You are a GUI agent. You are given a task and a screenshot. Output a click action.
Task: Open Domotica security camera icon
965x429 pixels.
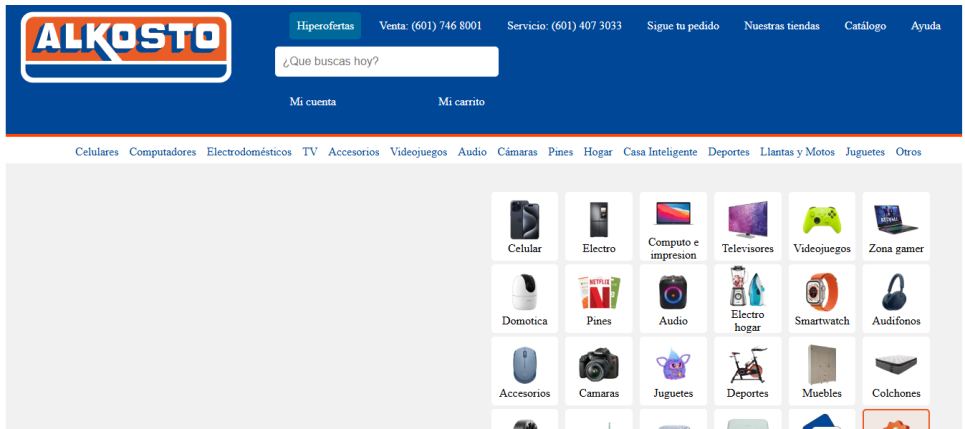pos(524,292)
